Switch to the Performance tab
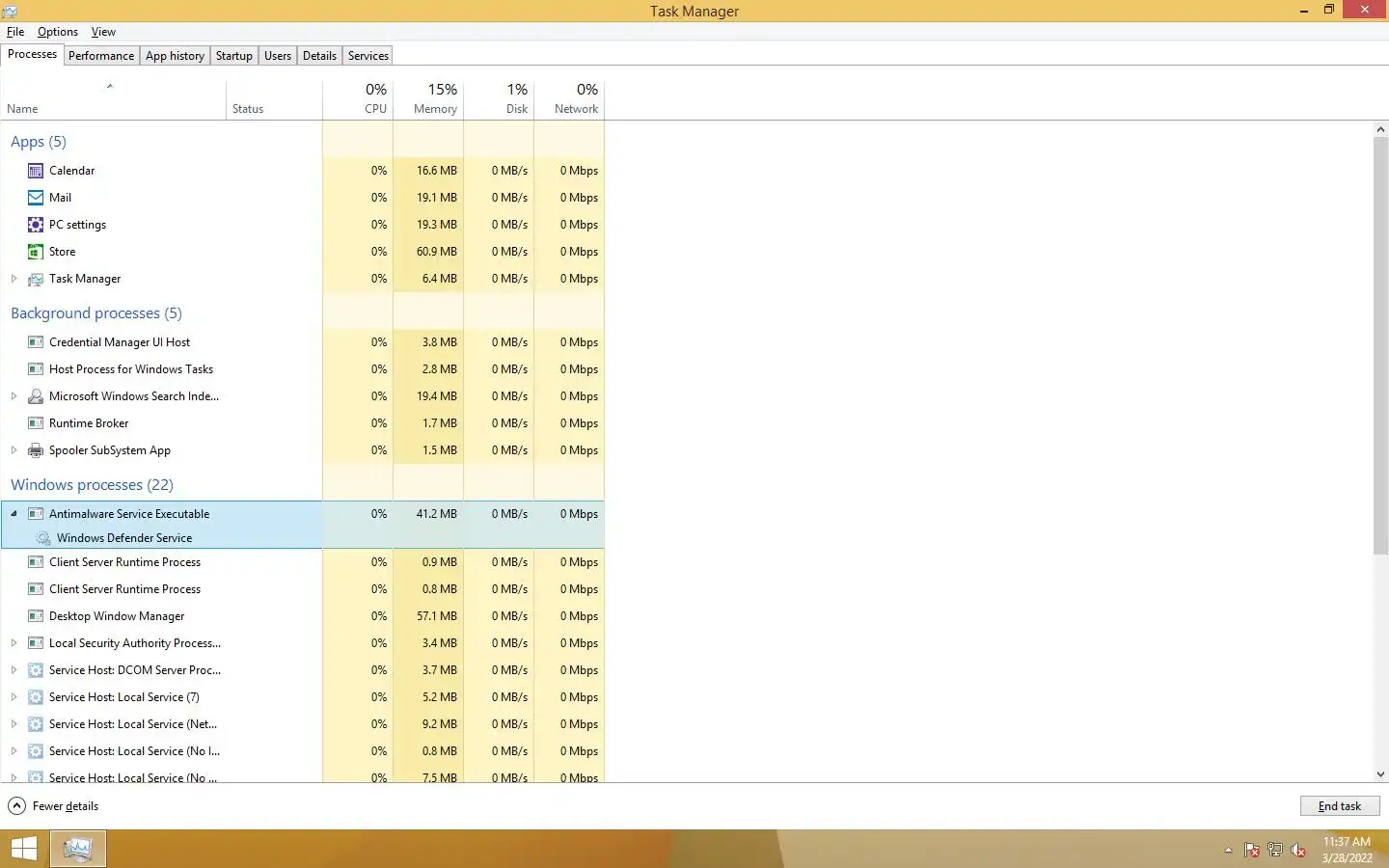 point(101,56)
